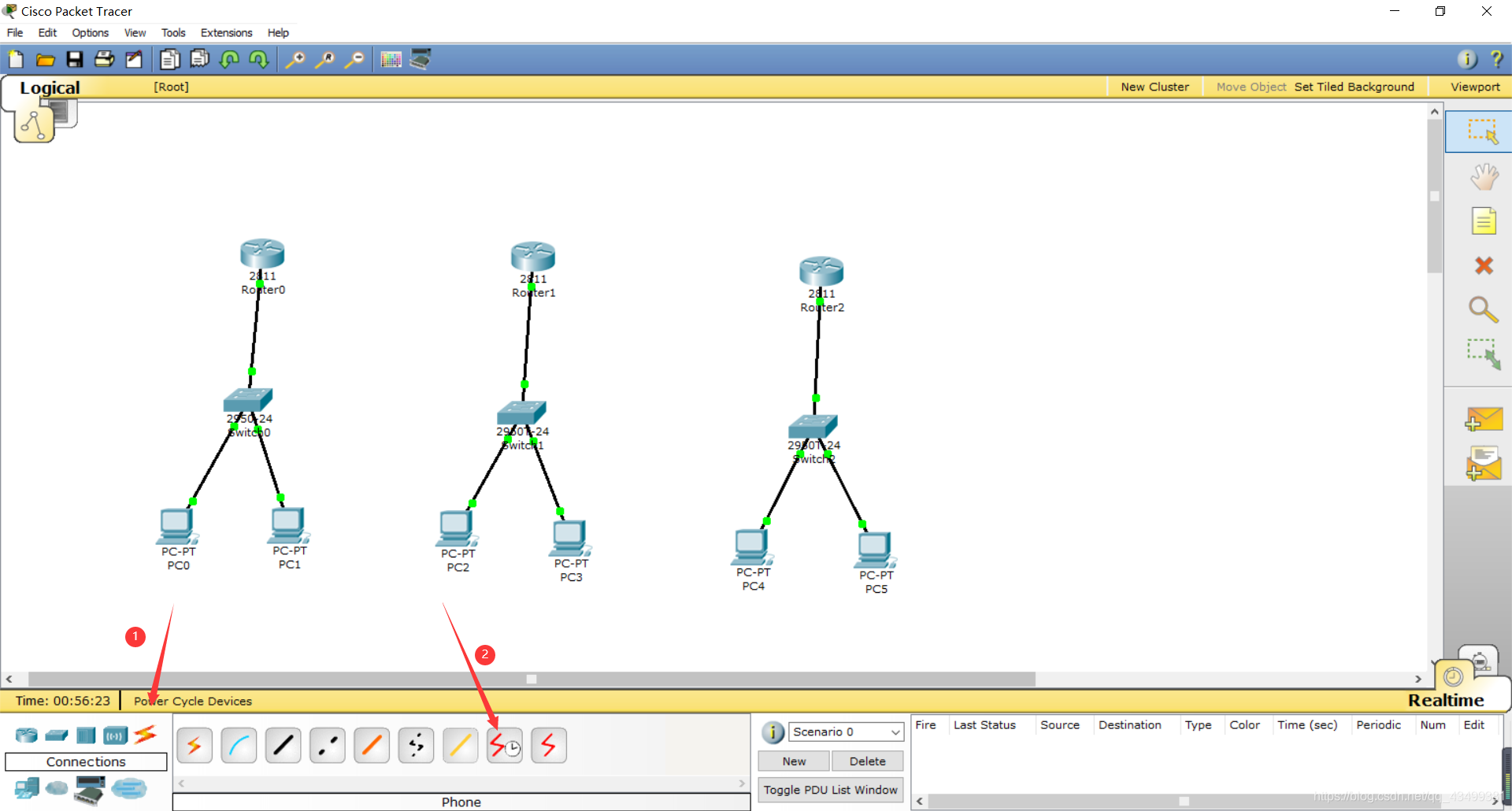Image resolution: width=1512 pixels, height=811 pixels.
Task: Click the Viewport button
Action: 1475,87
